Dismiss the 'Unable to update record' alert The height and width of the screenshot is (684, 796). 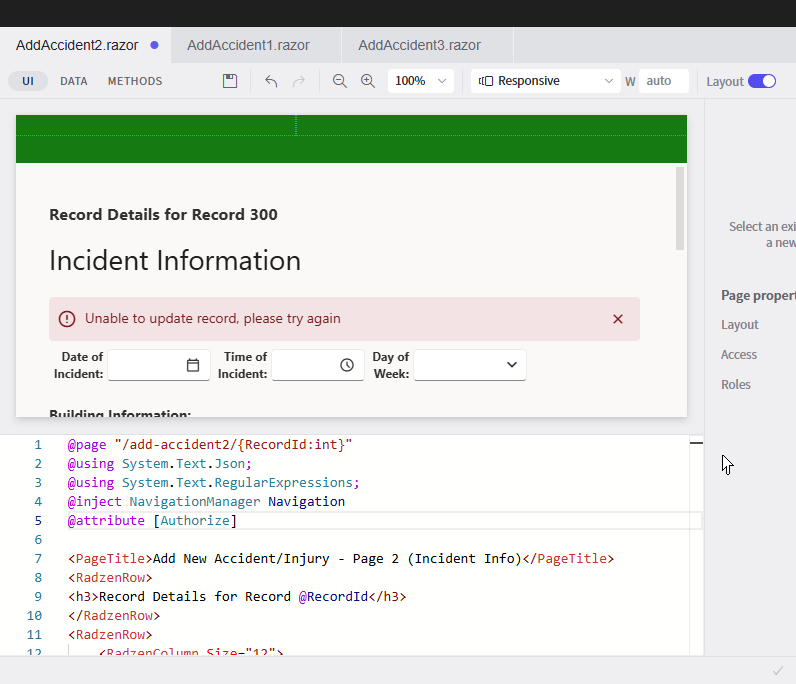point(618,319)
